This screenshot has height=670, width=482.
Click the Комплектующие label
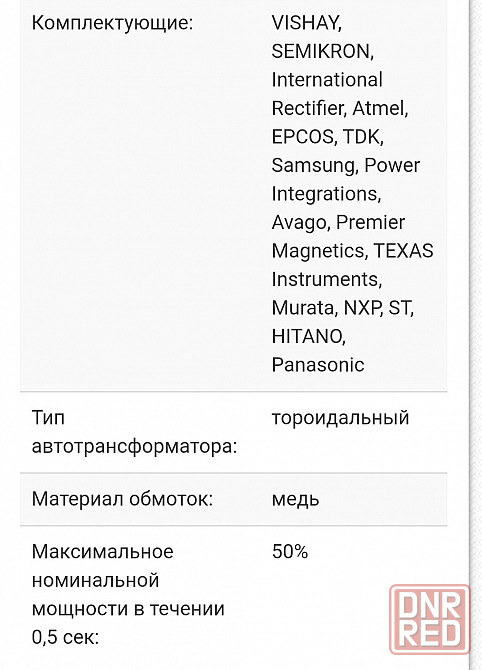(x=112, y=23)
